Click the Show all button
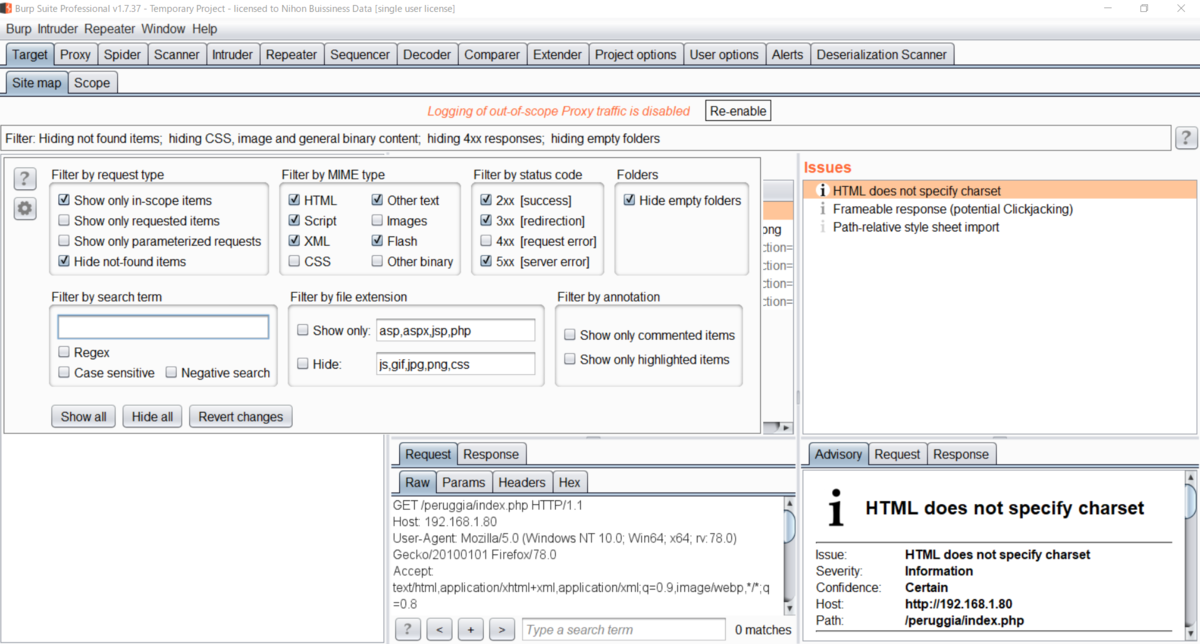The width and height of the screenshot is (1200, 644). [83, 417]
